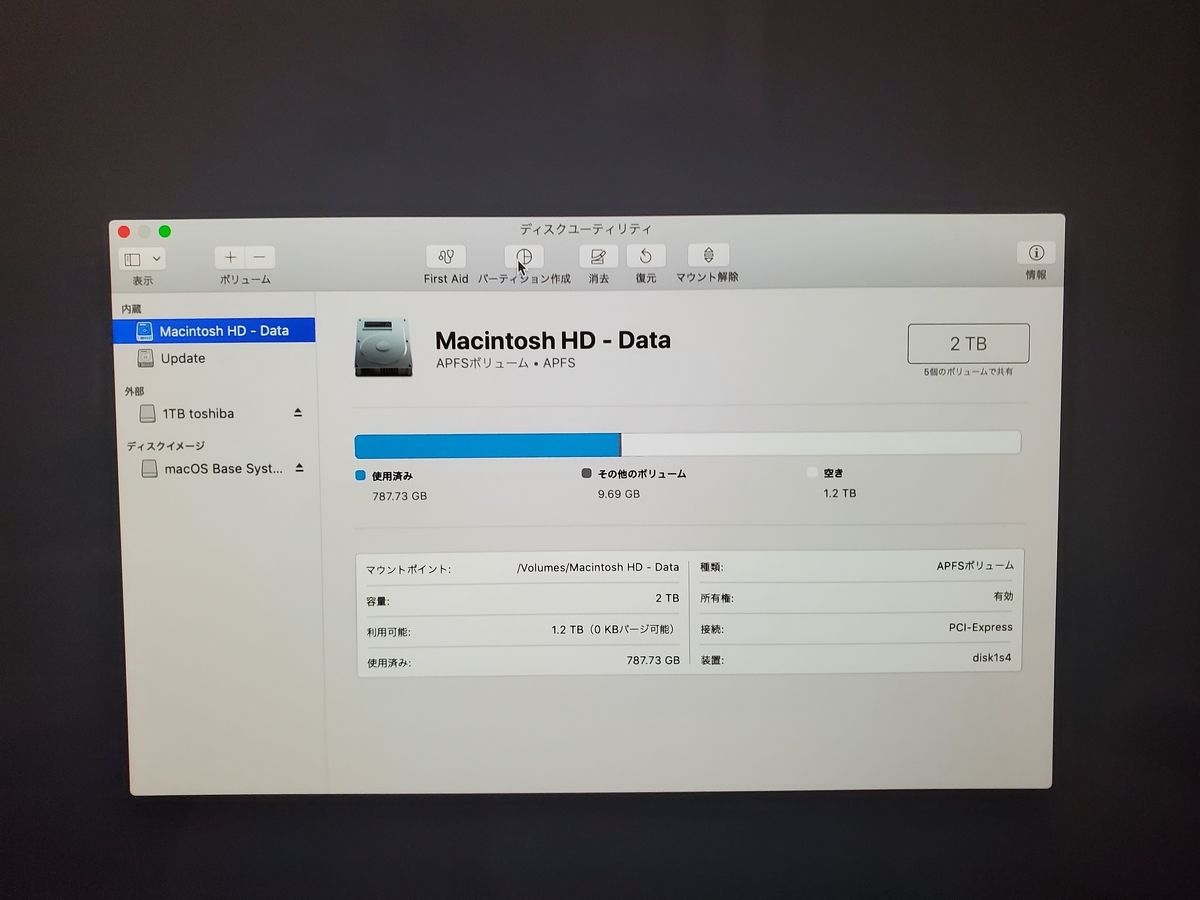Click the 2 TB capacity box

(968, 343)
